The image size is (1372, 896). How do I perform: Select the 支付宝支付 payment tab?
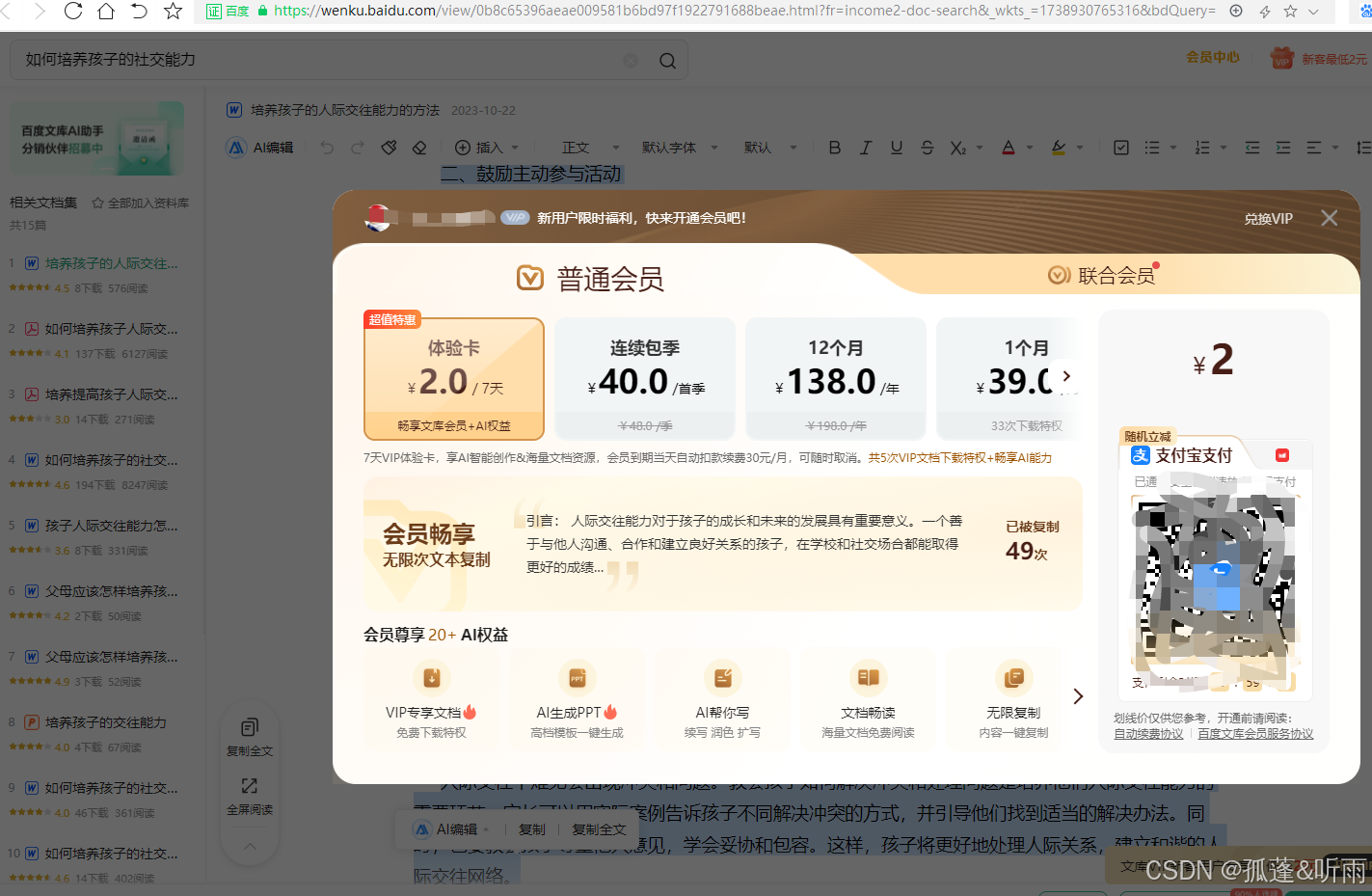click(1181, 455)
